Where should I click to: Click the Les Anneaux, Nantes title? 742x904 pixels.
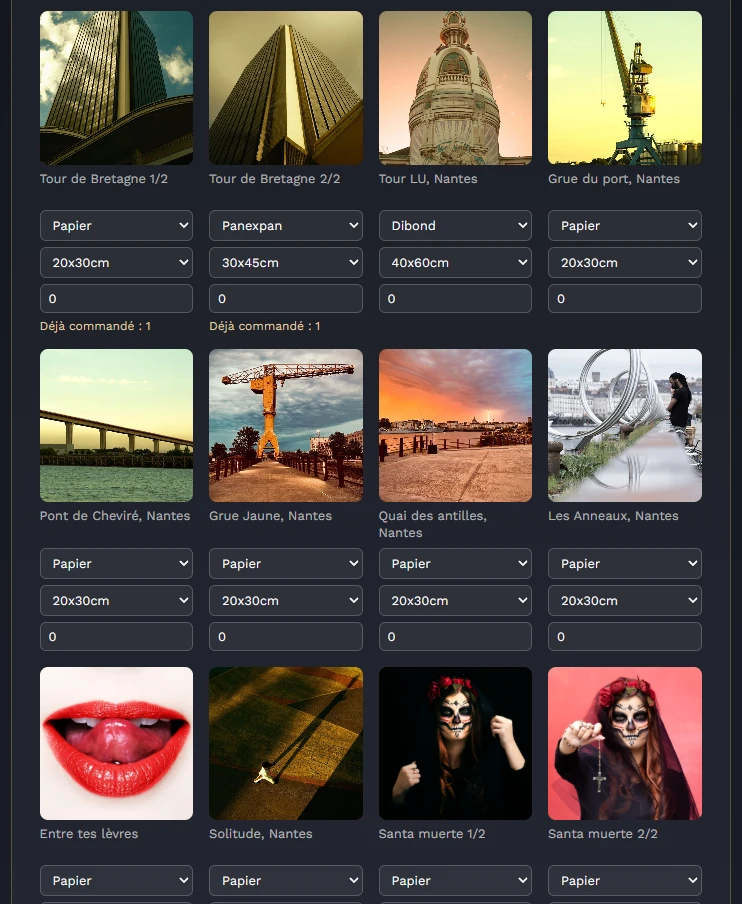pos(613,516)
